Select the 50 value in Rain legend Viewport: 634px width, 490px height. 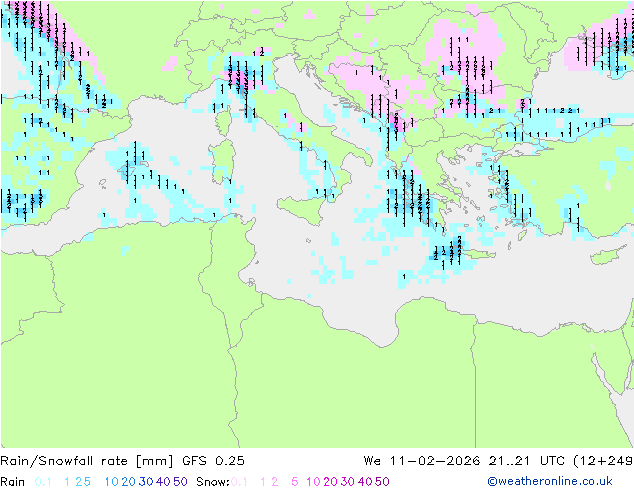point(180,482)
